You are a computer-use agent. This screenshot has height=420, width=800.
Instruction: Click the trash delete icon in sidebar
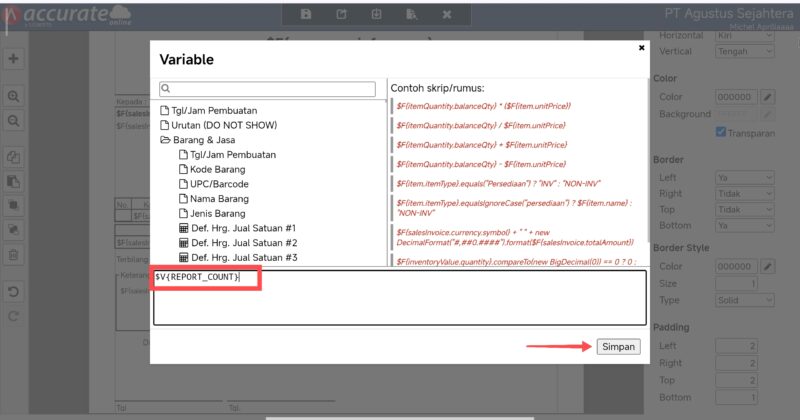point(14,255)
